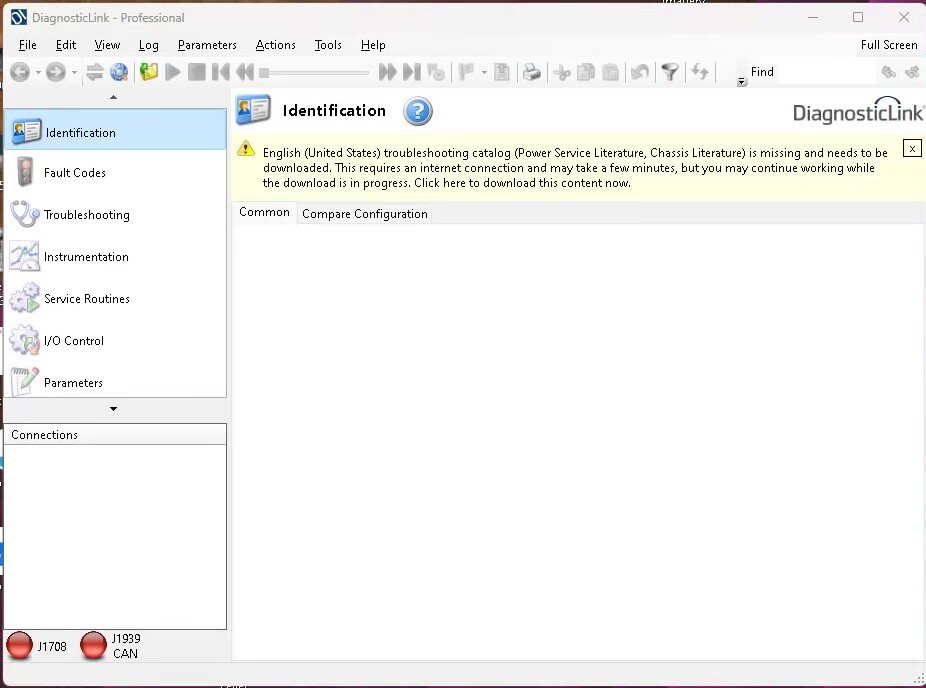Expand the toolbar options dropdown near Find
The height and width of the screenshot is (688, 926).
tap(741, 82)
